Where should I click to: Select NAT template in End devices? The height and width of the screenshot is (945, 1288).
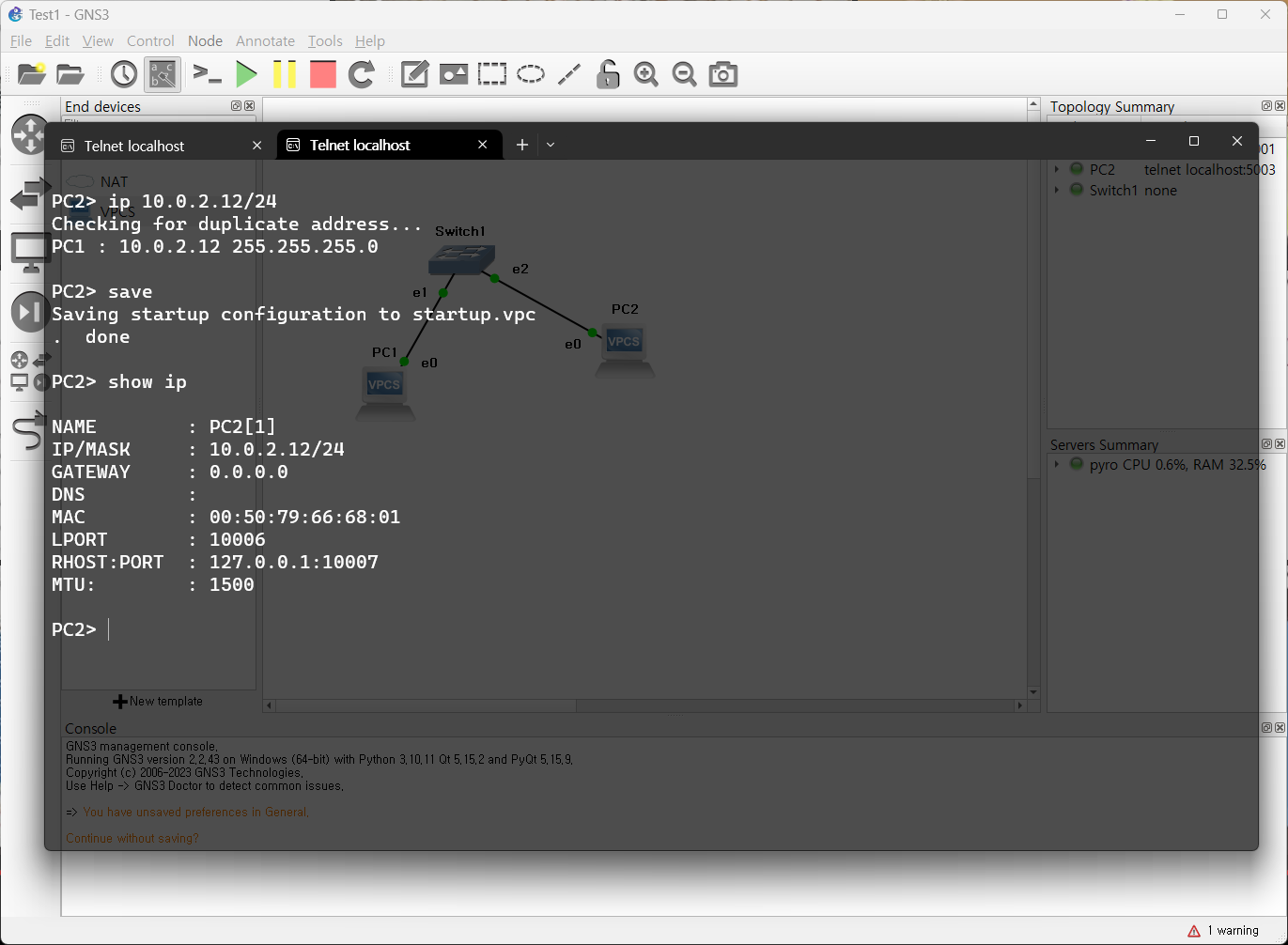tap(98, 181)
